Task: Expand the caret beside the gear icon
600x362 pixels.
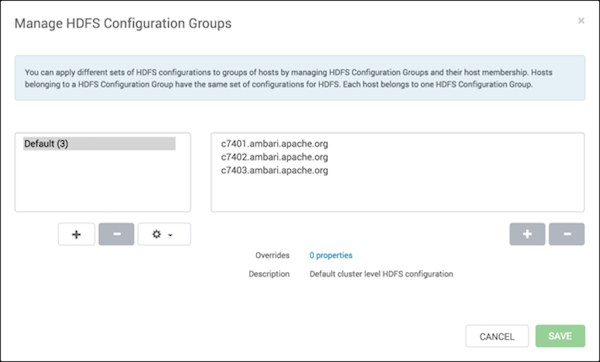Action: 171,235
